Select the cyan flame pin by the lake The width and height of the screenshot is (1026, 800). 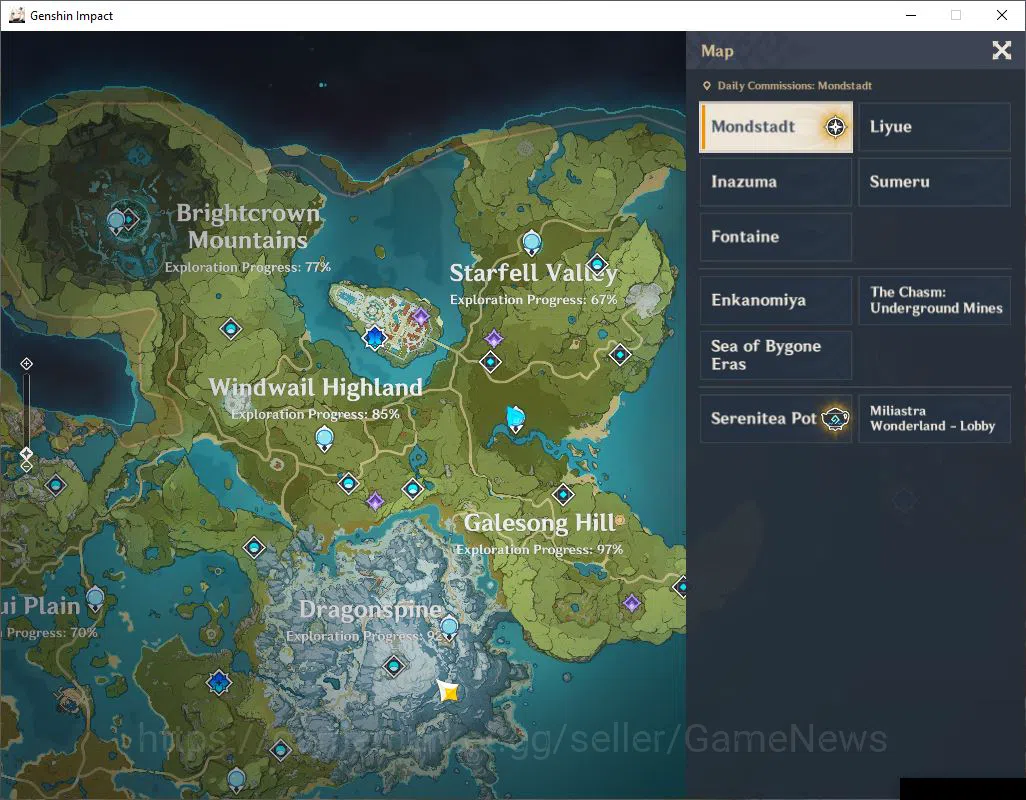(x=516, y=419)
